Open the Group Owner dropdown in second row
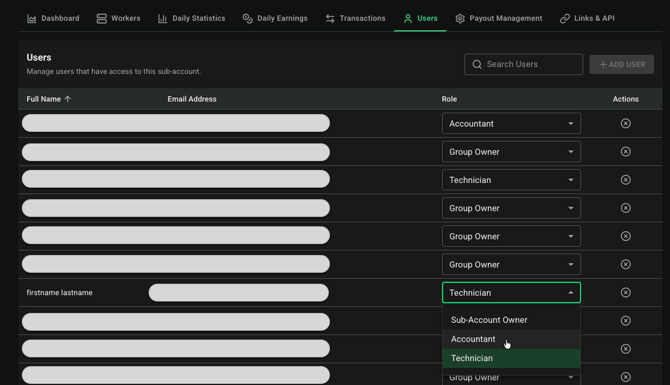The image size is (670, 385). point(511,152)
